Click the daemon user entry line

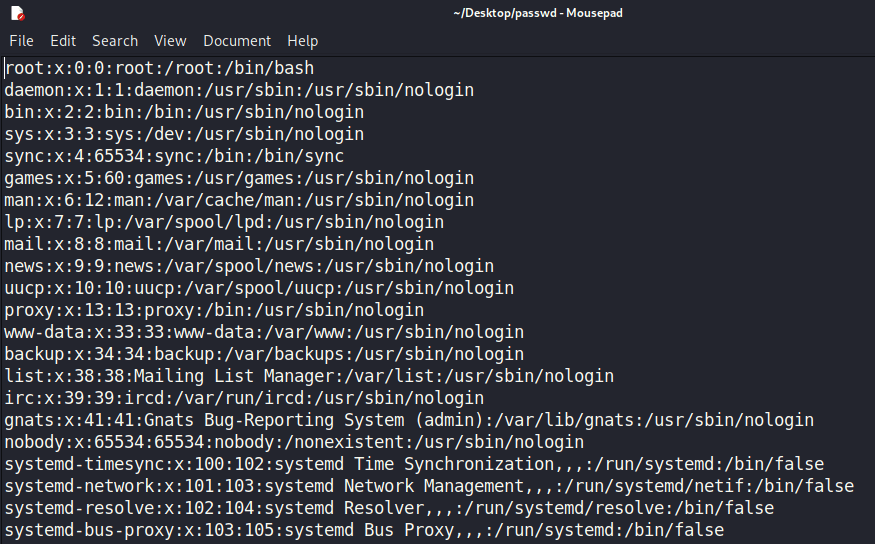coord(238,91)
